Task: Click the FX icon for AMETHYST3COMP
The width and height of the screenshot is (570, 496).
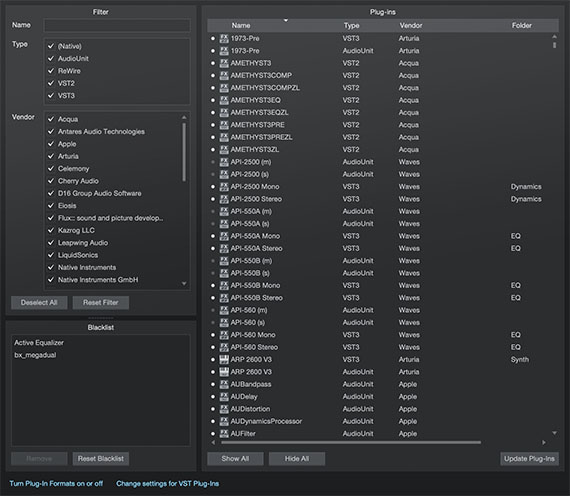Action: point(224,75)
